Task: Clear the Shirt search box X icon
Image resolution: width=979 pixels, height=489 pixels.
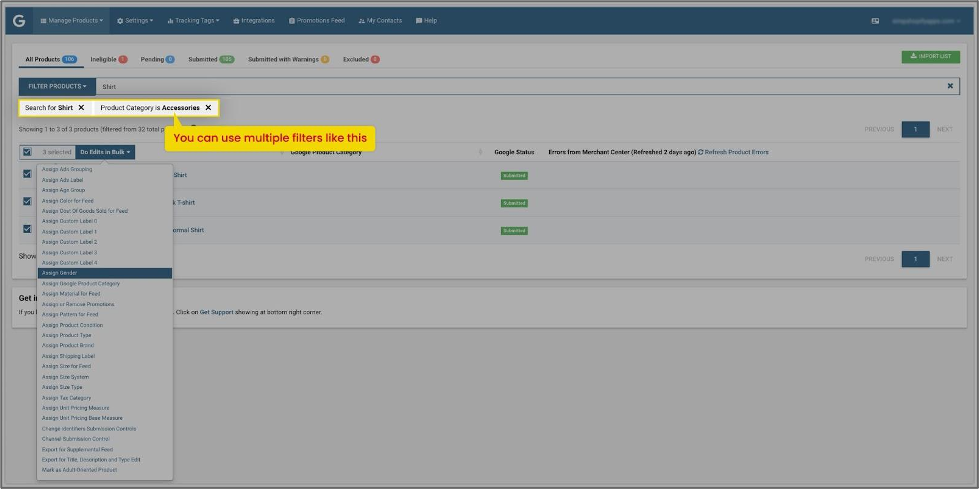Action: click(950, 86)
